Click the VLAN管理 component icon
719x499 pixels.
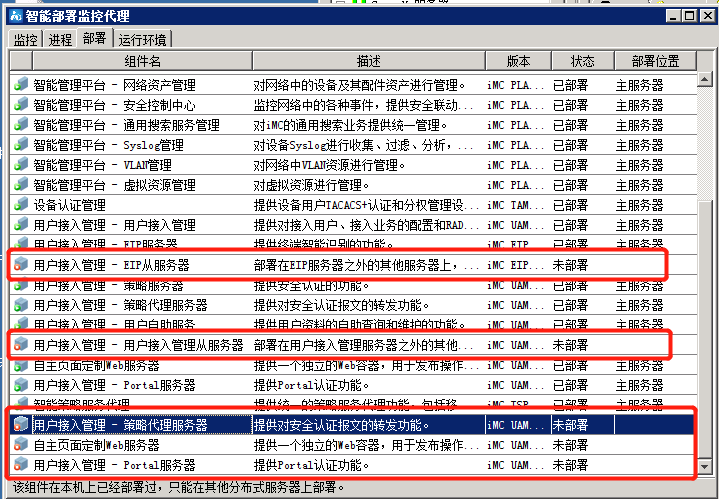pos(21,165)
